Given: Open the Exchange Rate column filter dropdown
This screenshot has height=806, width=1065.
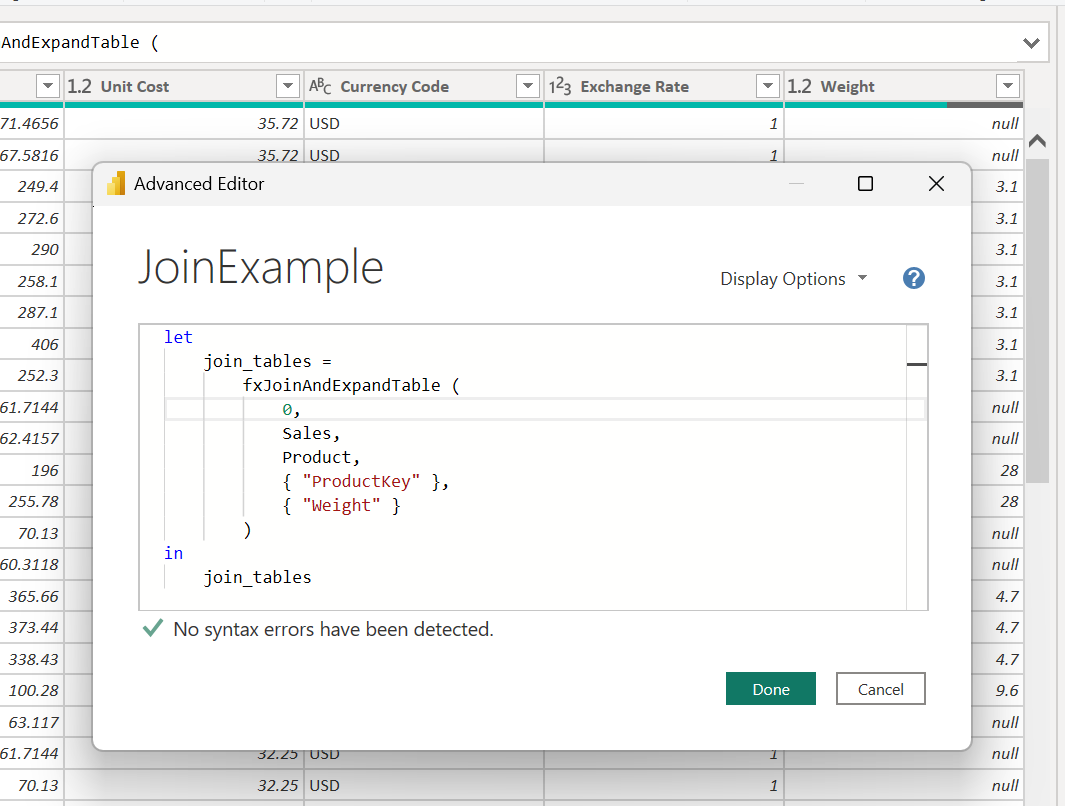Looking at the screenshot, I should [x=768, y=87].
